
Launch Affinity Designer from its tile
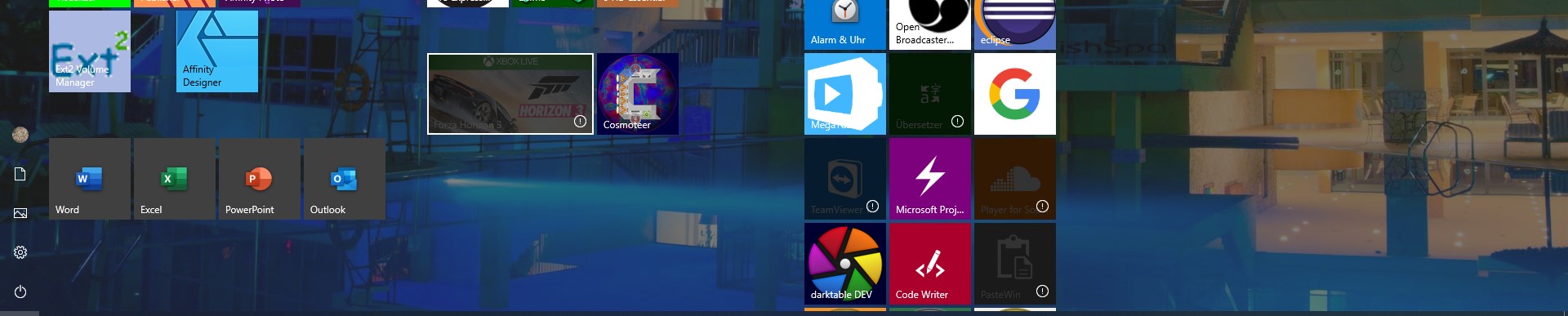coord(217,51)
